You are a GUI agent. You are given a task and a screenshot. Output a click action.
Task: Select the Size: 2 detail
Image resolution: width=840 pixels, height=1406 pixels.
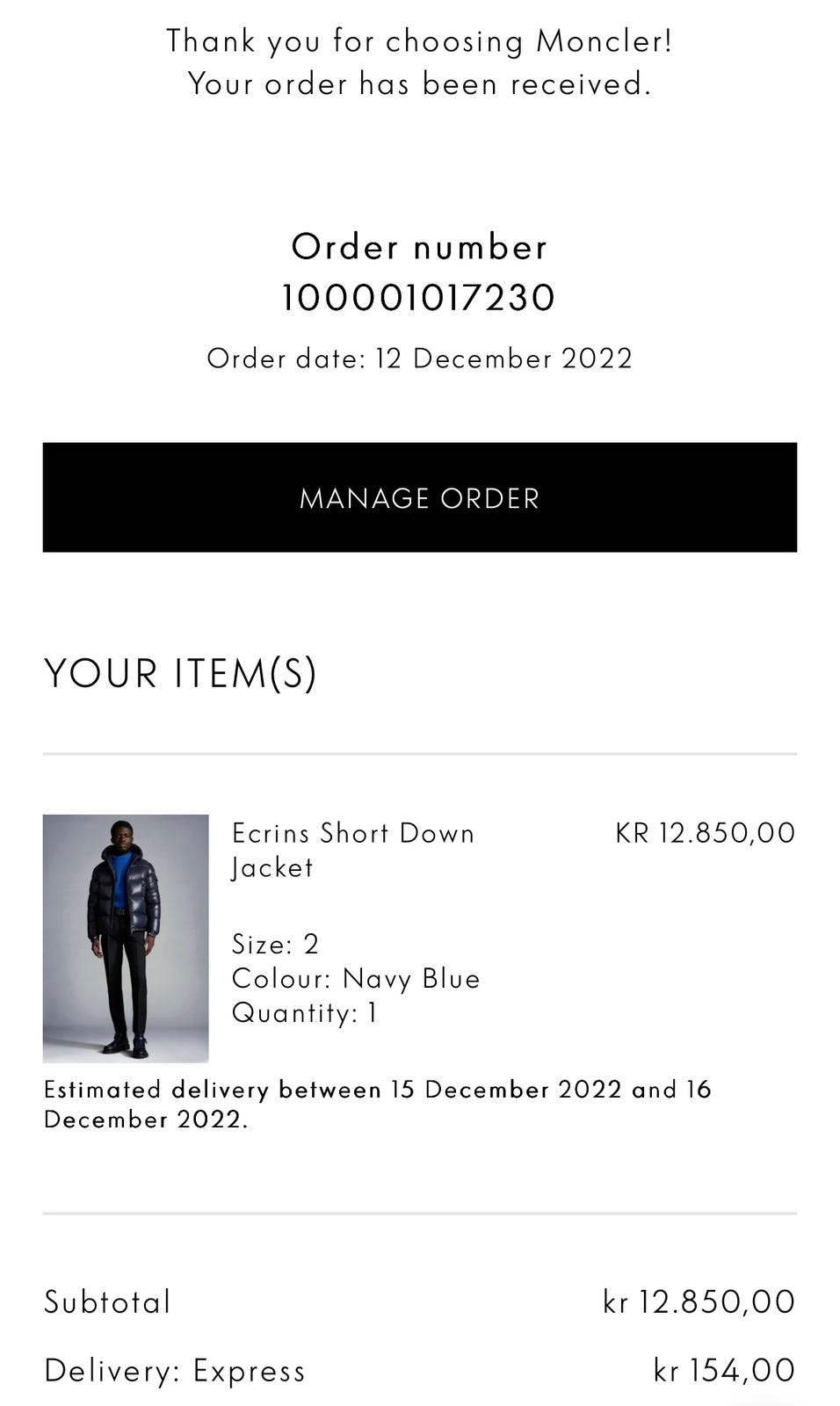click(275, 944)
